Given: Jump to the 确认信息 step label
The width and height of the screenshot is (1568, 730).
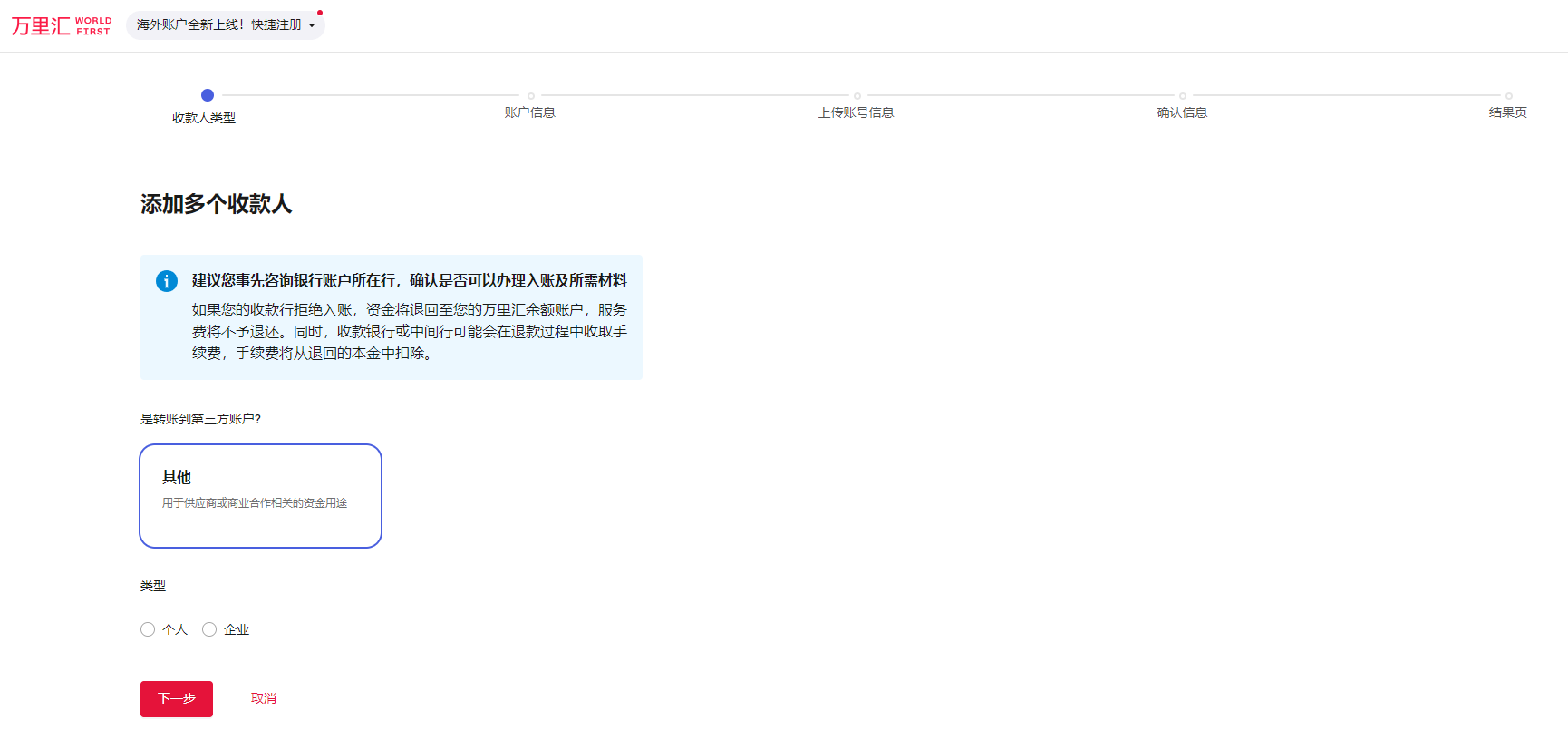Looking at the screenshot, I should (1182, 112).
